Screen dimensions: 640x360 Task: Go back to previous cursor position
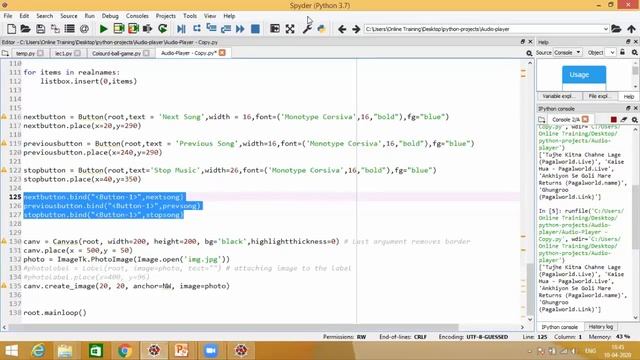[x=342, y=29]
